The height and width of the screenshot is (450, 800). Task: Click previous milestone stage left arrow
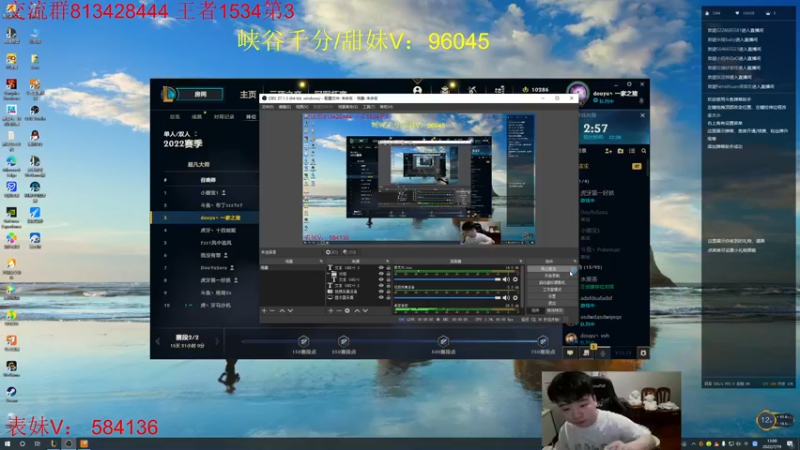[158, 341]
